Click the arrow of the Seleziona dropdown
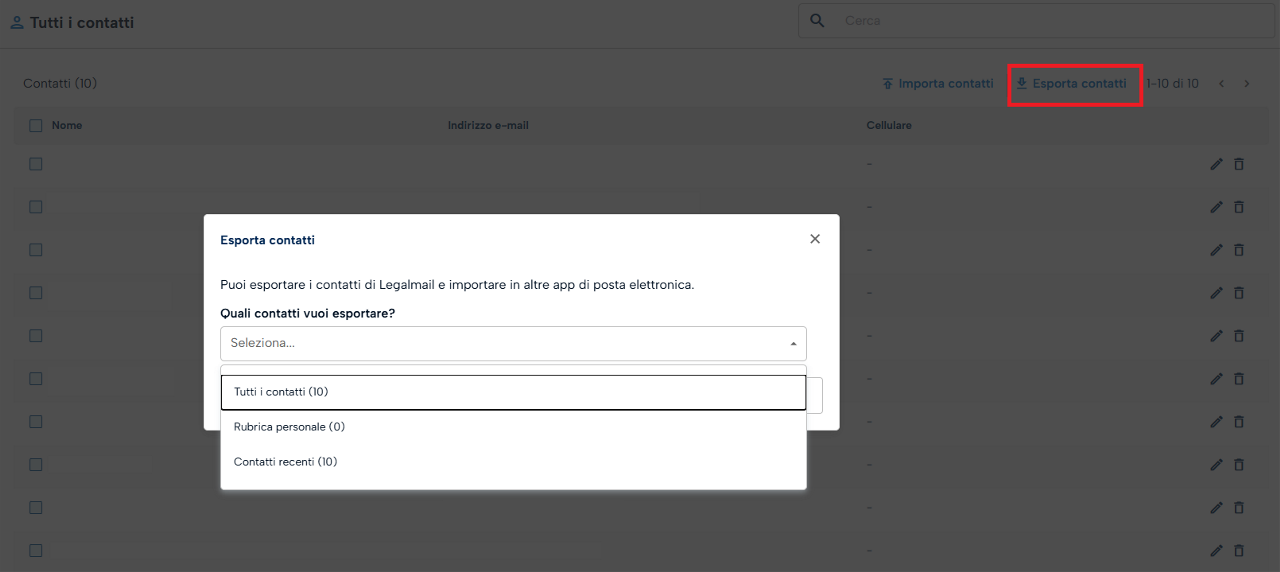 click(793, 344)
